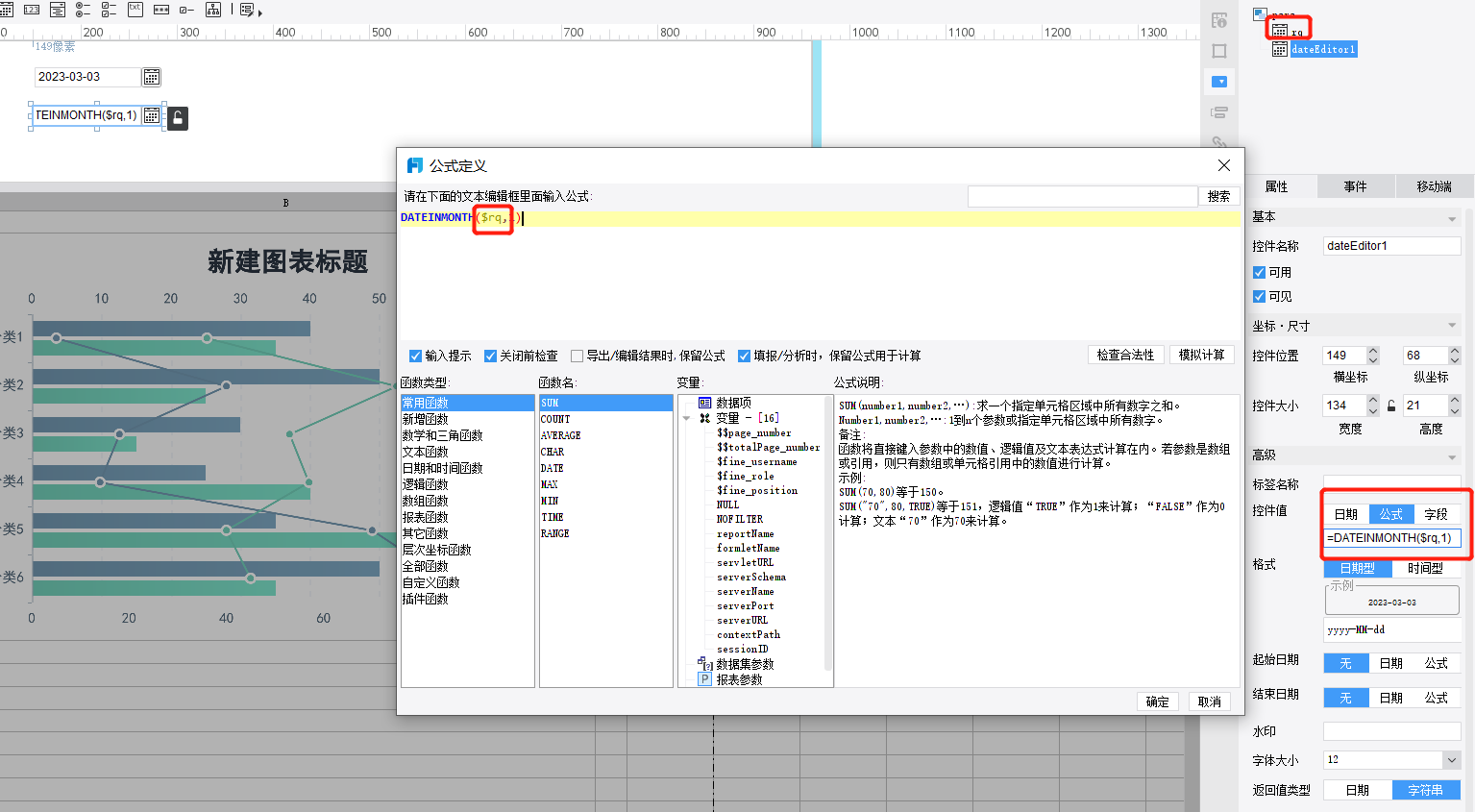1475x812 pixels.
Task: Click the variable list vertical scrollbar
Action: pyautogui.click(x=828, y=532)
